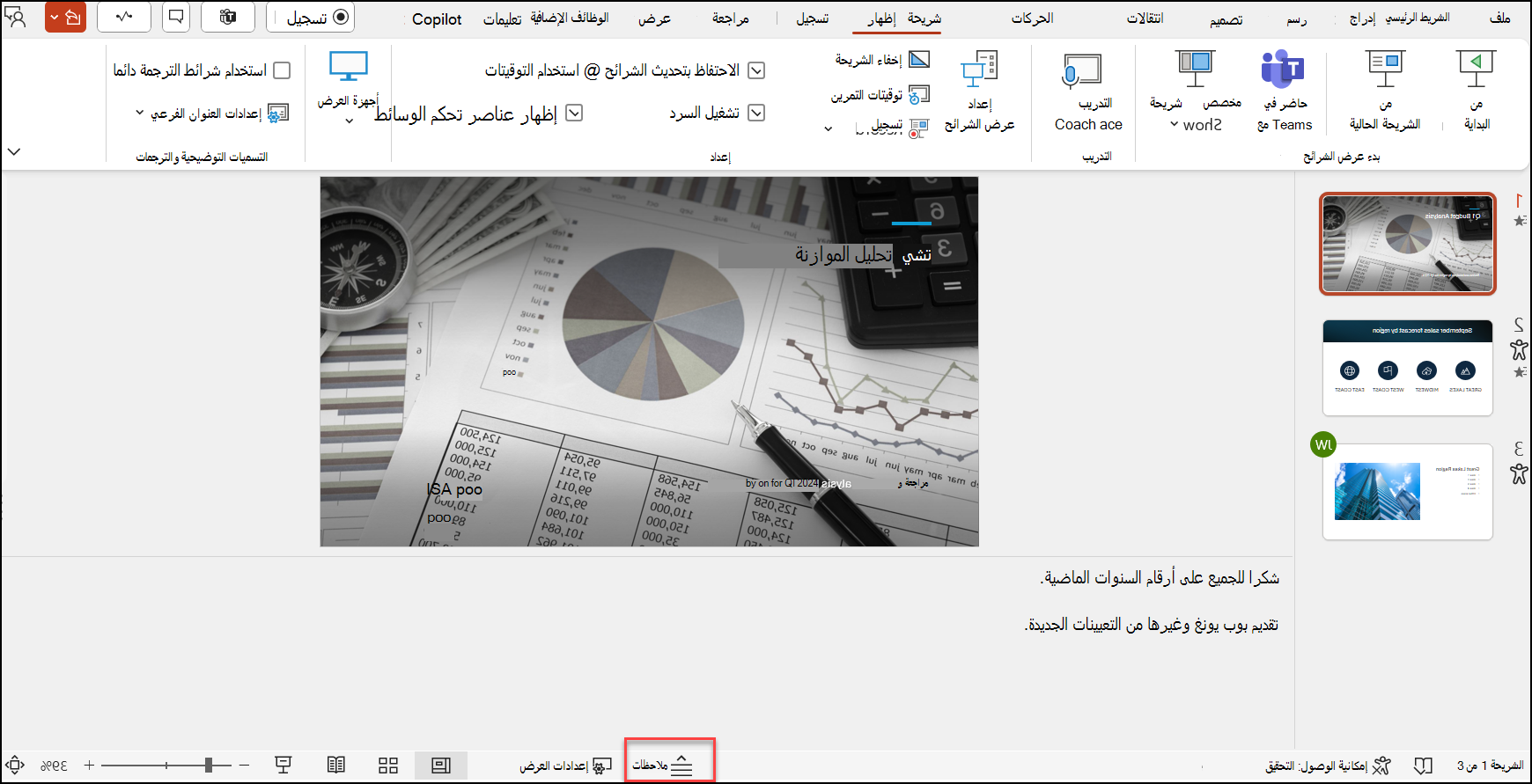Open the Add-ins (الوظائف الإضافية) tab
This screenshot has height=784, width=1532.
[570, 18]
